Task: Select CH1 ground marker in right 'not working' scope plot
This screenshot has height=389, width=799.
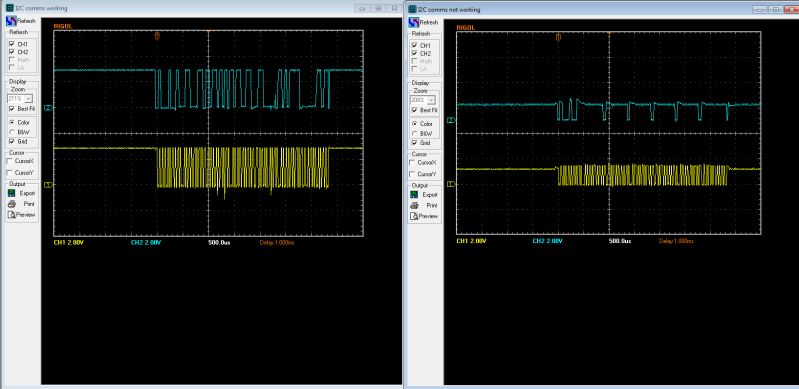Action: 451,184
